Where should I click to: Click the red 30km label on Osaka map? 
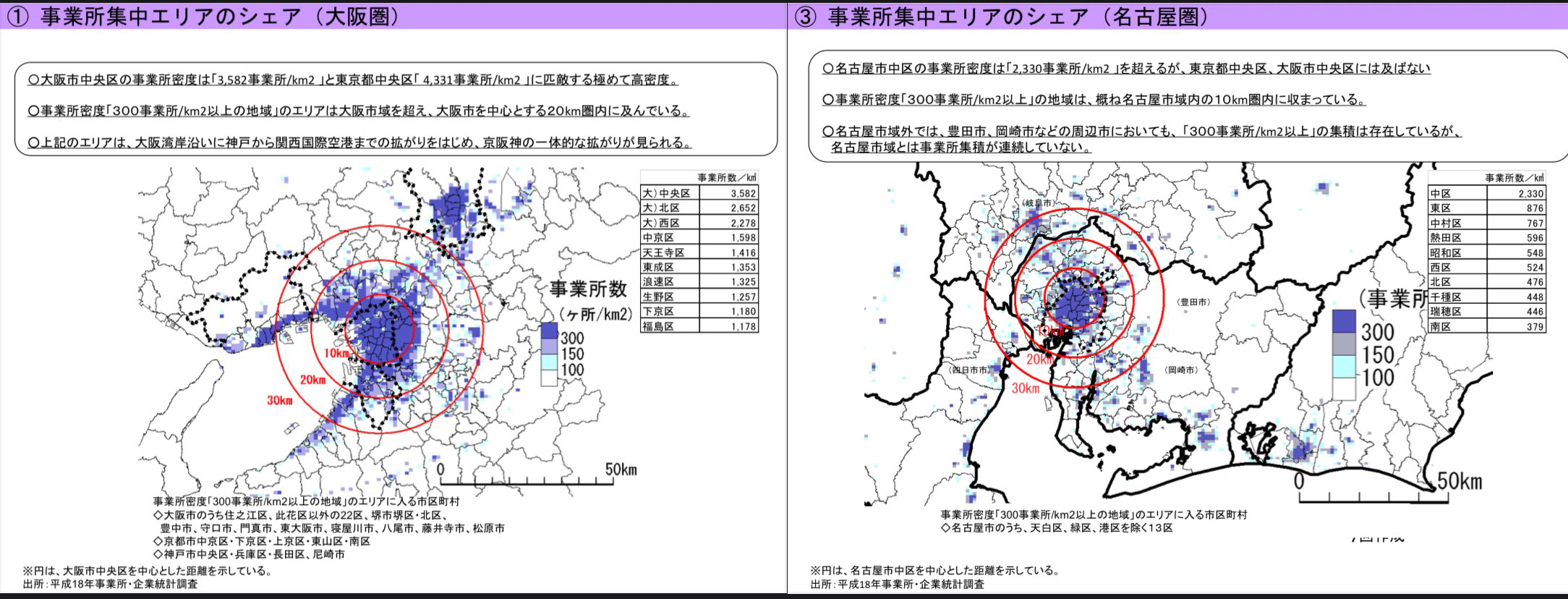tap(280, 400)
